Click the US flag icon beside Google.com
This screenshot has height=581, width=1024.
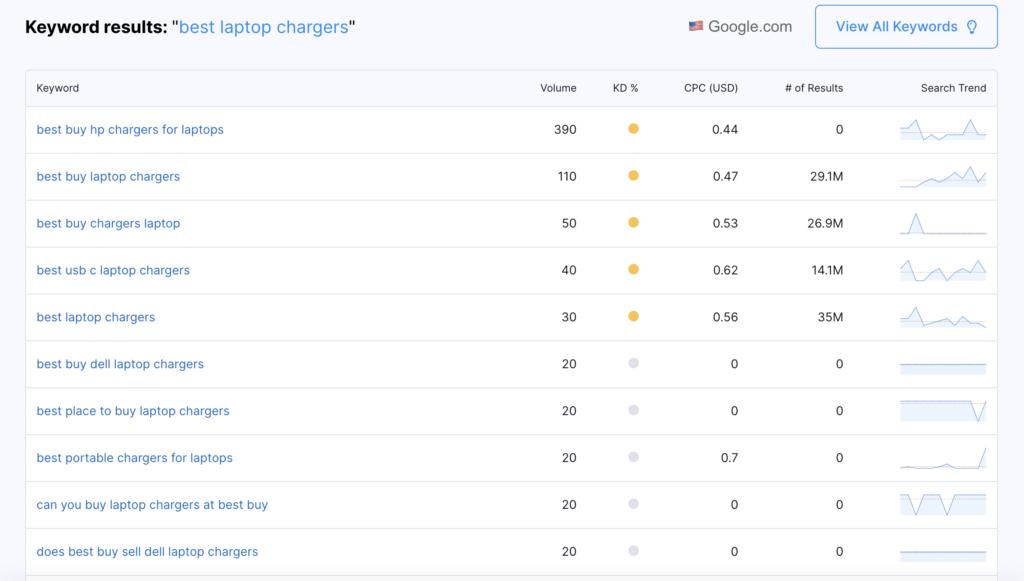point(696,26)
